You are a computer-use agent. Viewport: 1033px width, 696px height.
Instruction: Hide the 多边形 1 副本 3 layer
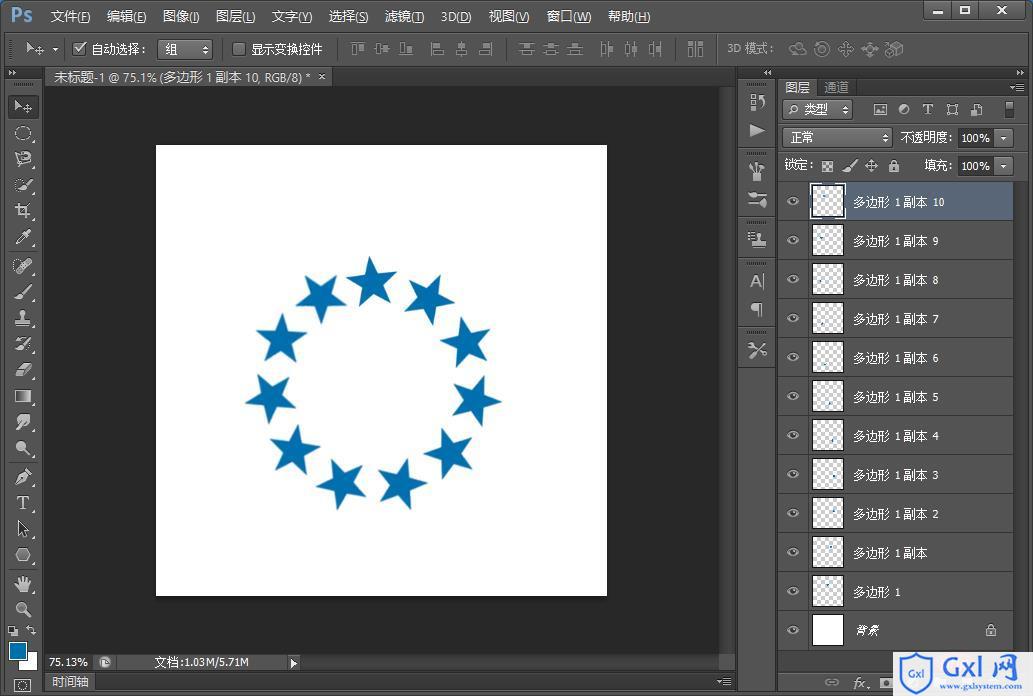coord(793,475)
